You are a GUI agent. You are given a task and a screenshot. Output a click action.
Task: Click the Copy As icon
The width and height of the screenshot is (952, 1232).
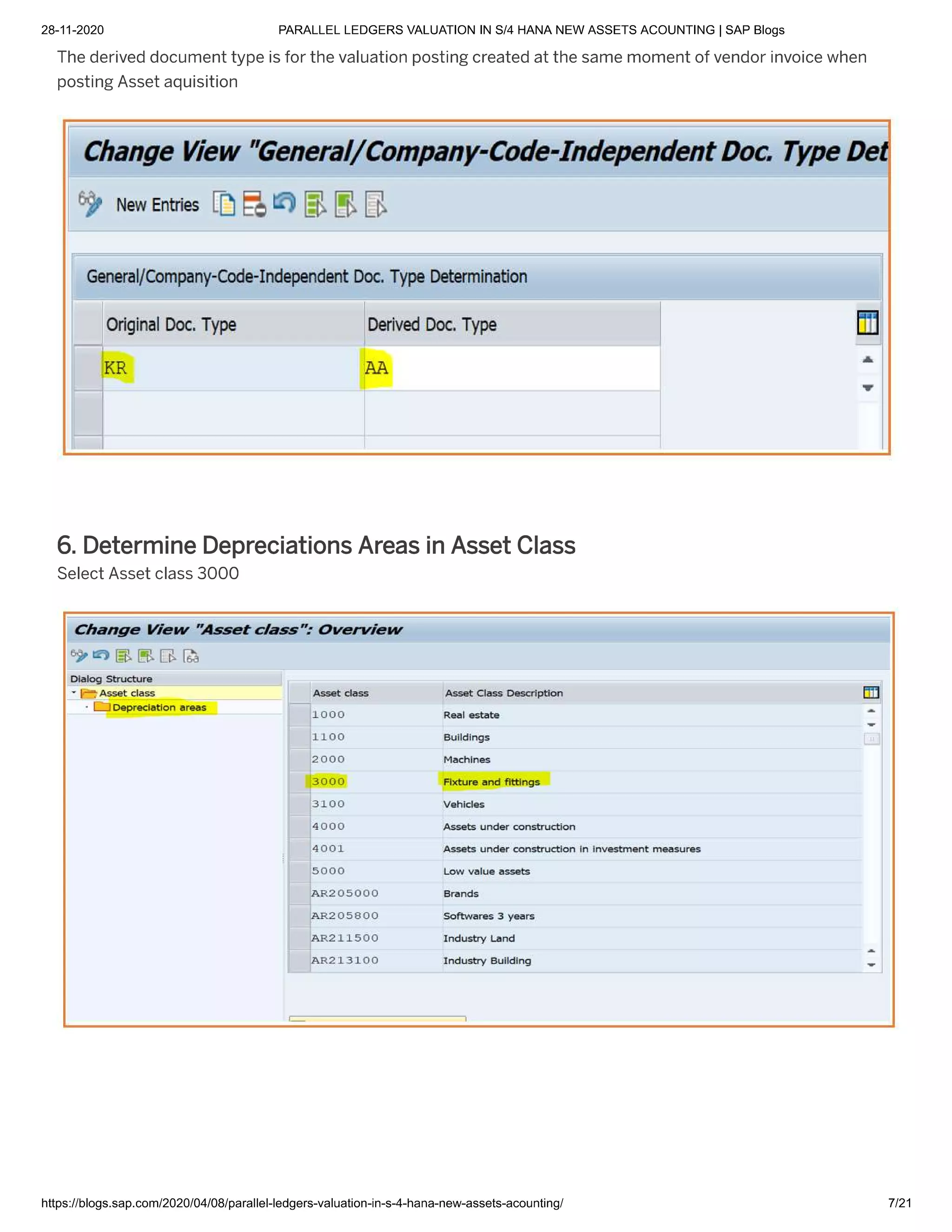tap(224, 204)
